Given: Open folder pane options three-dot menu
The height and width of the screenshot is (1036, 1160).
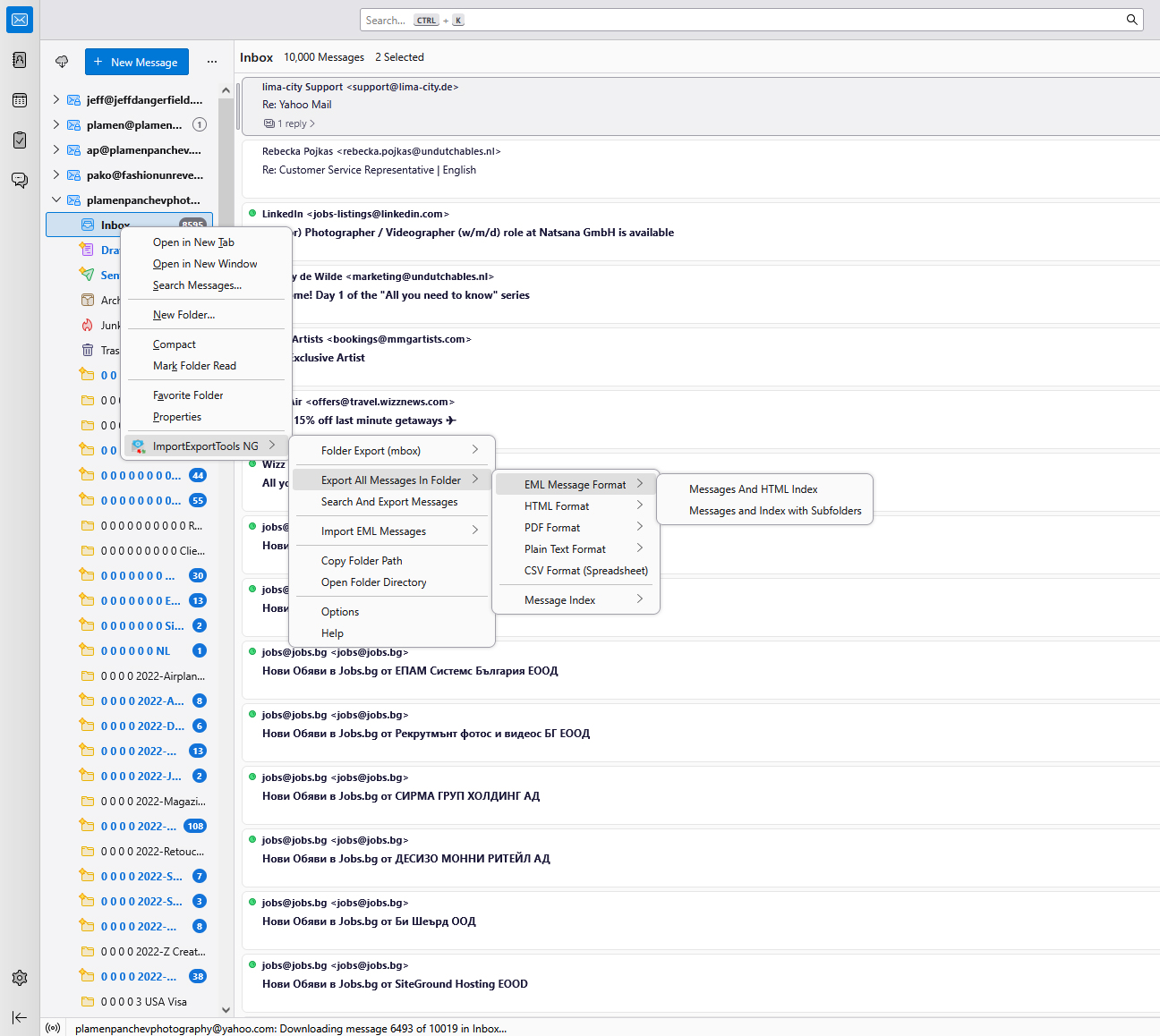Looking at the screenshot, I should tap(212, 62).
